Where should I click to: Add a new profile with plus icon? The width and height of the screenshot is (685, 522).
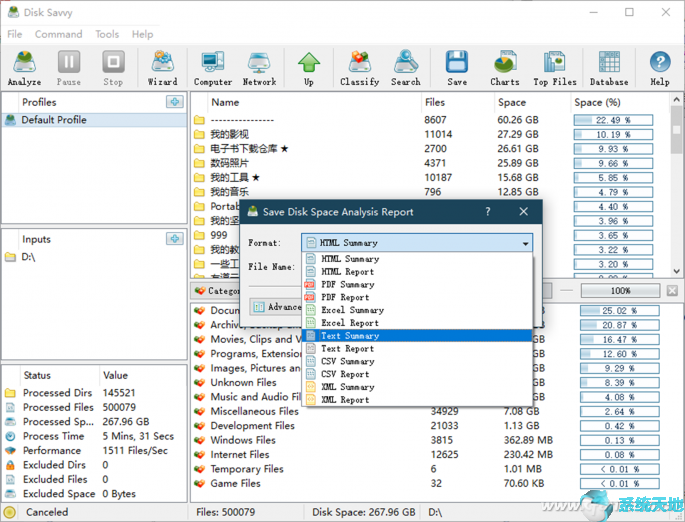pos(175,102)
